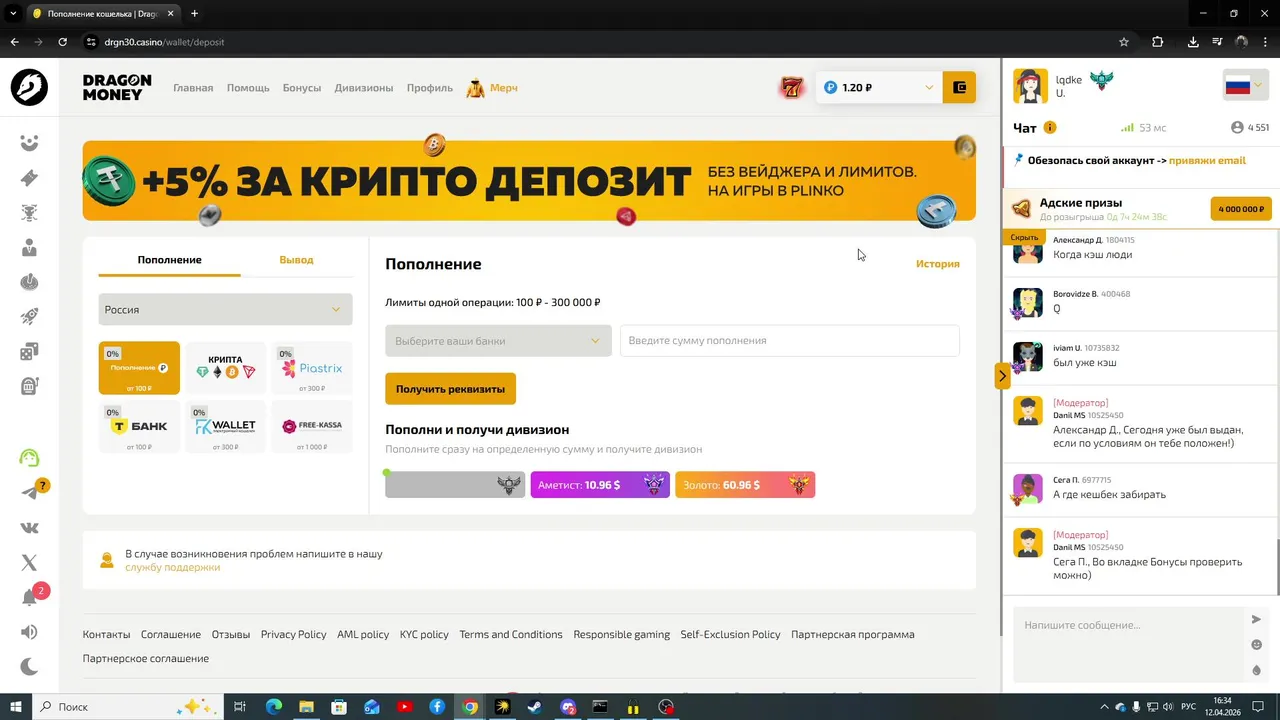Select the T-Банк payment method

point(139,427)
